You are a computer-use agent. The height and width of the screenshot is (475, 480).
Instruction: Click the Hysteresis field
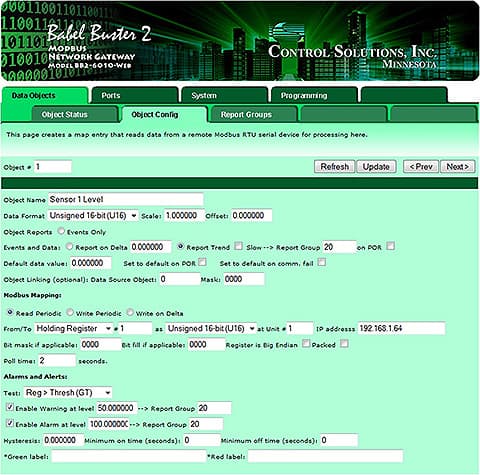point(63,440)
